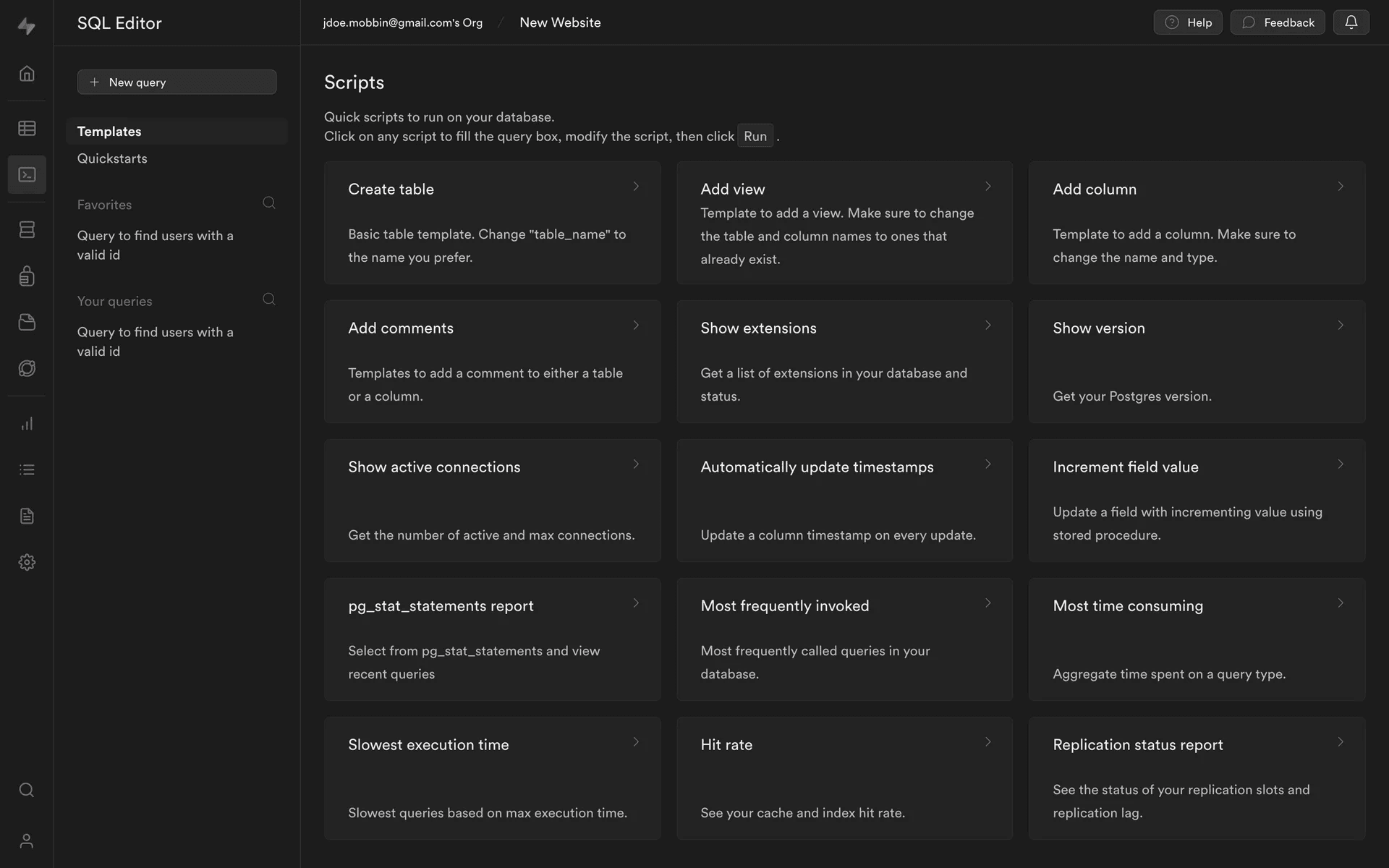Open the Table Editor icon in sidebar
Viewport: 1389px width, 868px height.
pos(27,128)
